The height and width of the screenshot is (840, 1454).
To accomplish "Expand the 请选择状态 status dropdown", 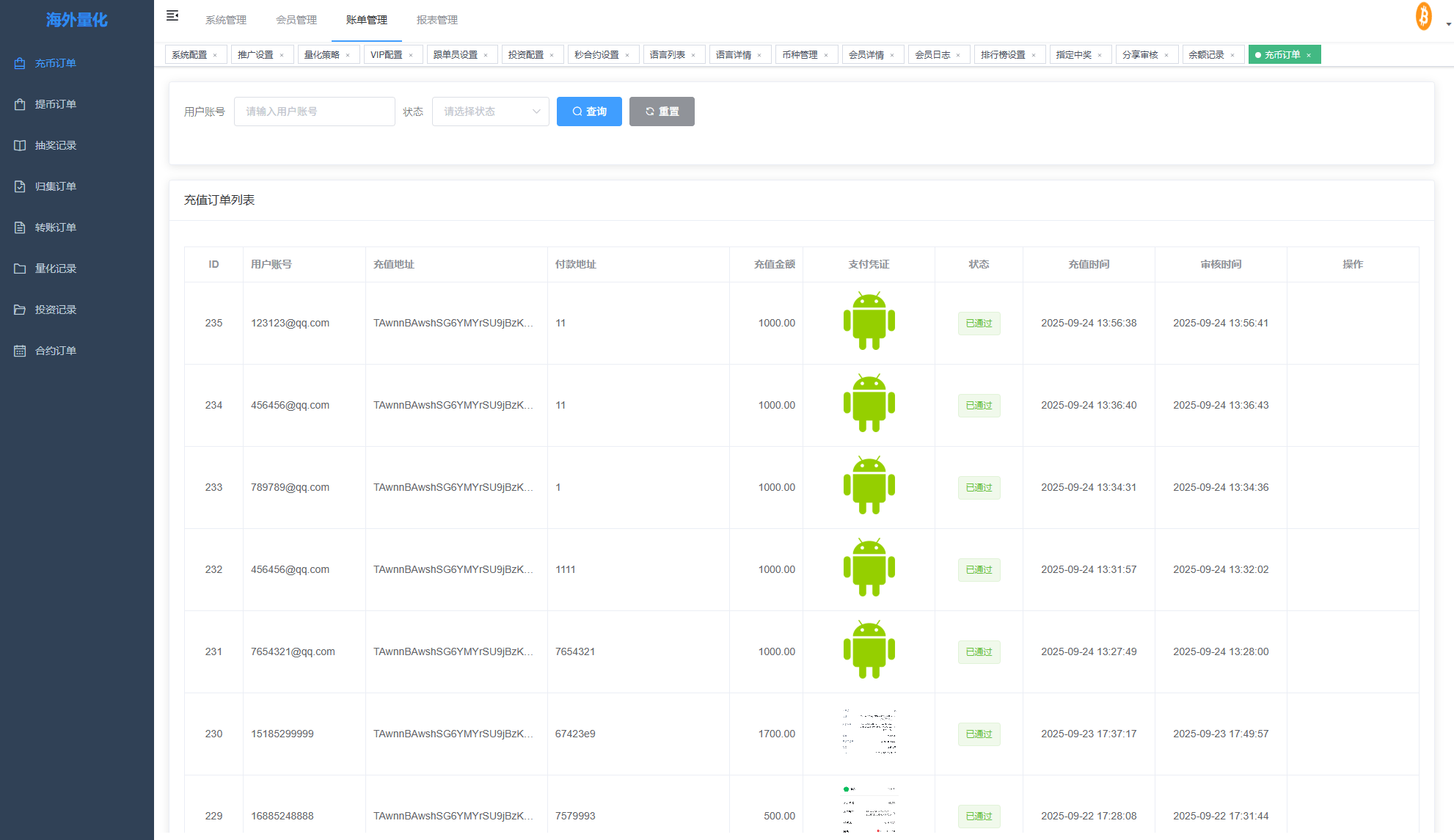I will coord(490,112).
